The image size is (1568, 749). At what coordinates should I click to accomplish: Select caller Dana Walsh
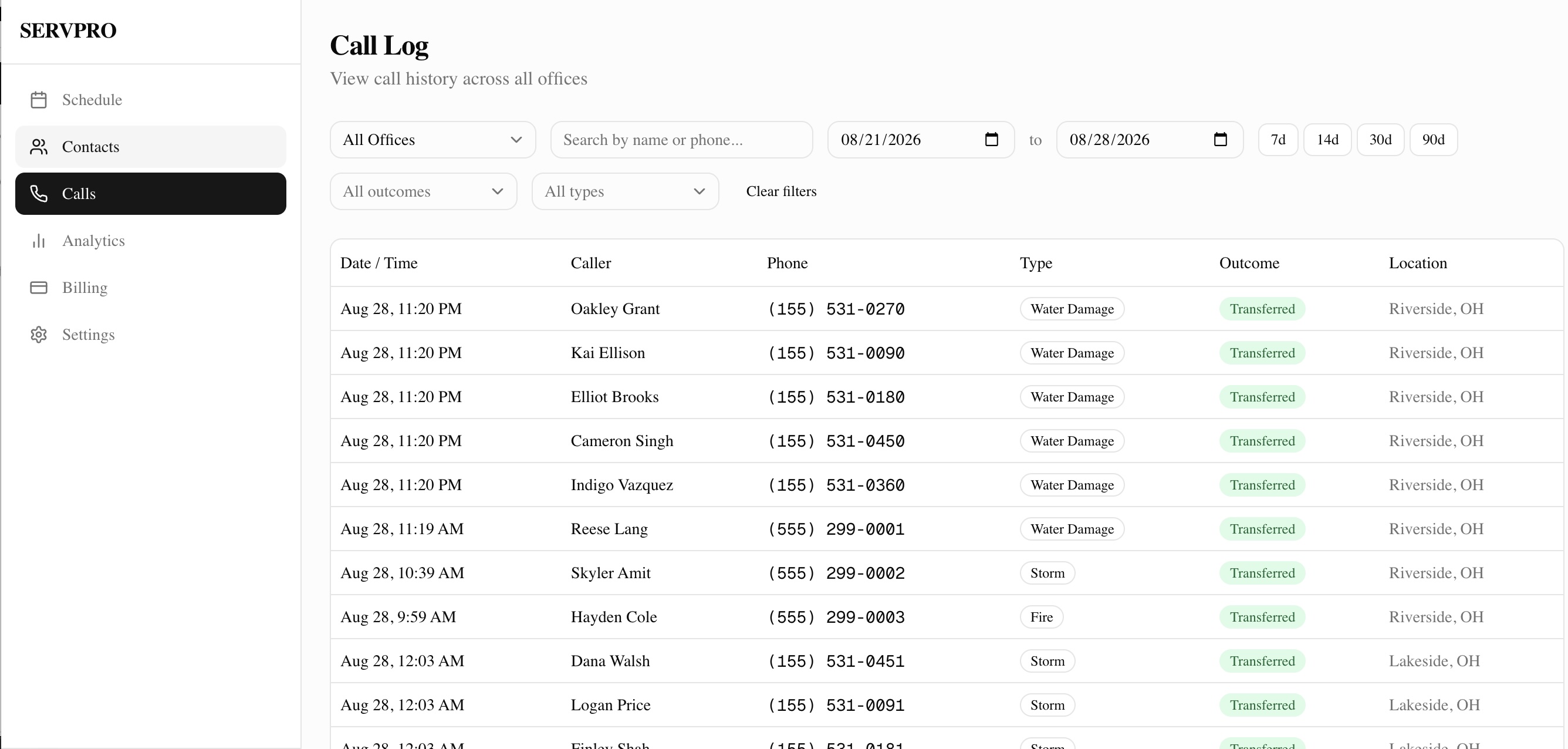(x=610, y=661)
